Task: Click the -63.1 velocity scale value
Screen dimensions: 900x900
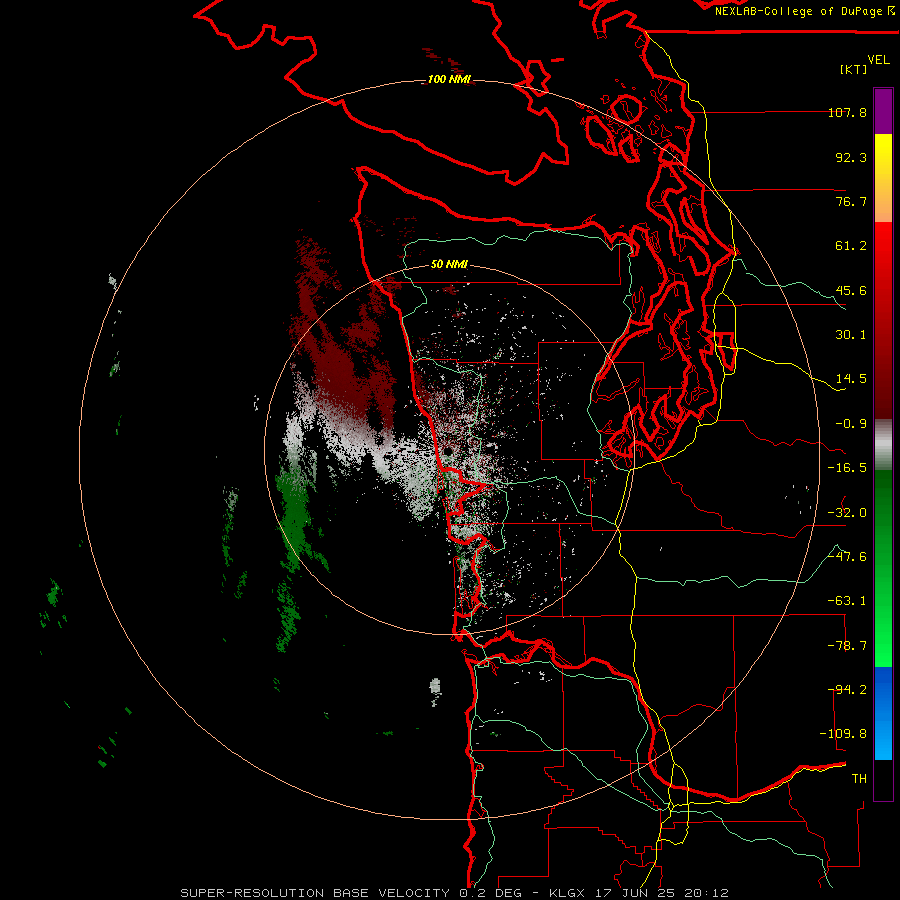Action: click(847, 601)
